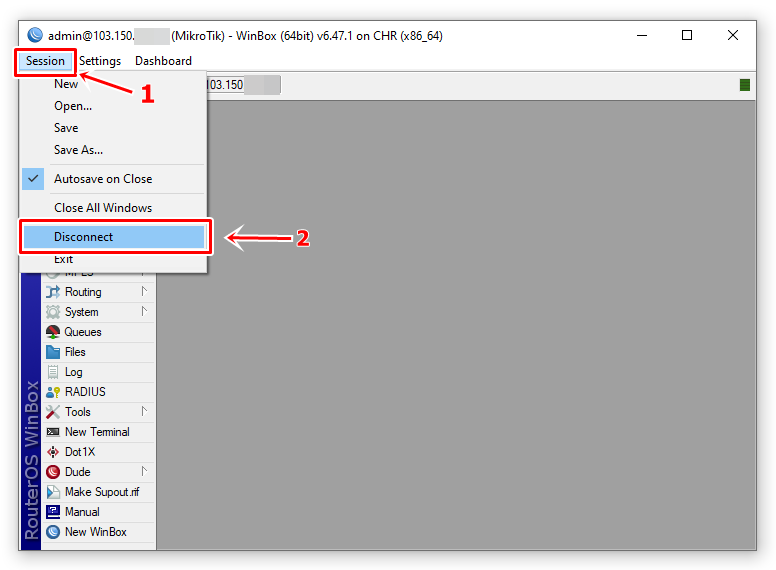Click the Dot1X icon
The image size is (776, 570).
[x=53, y=452]
